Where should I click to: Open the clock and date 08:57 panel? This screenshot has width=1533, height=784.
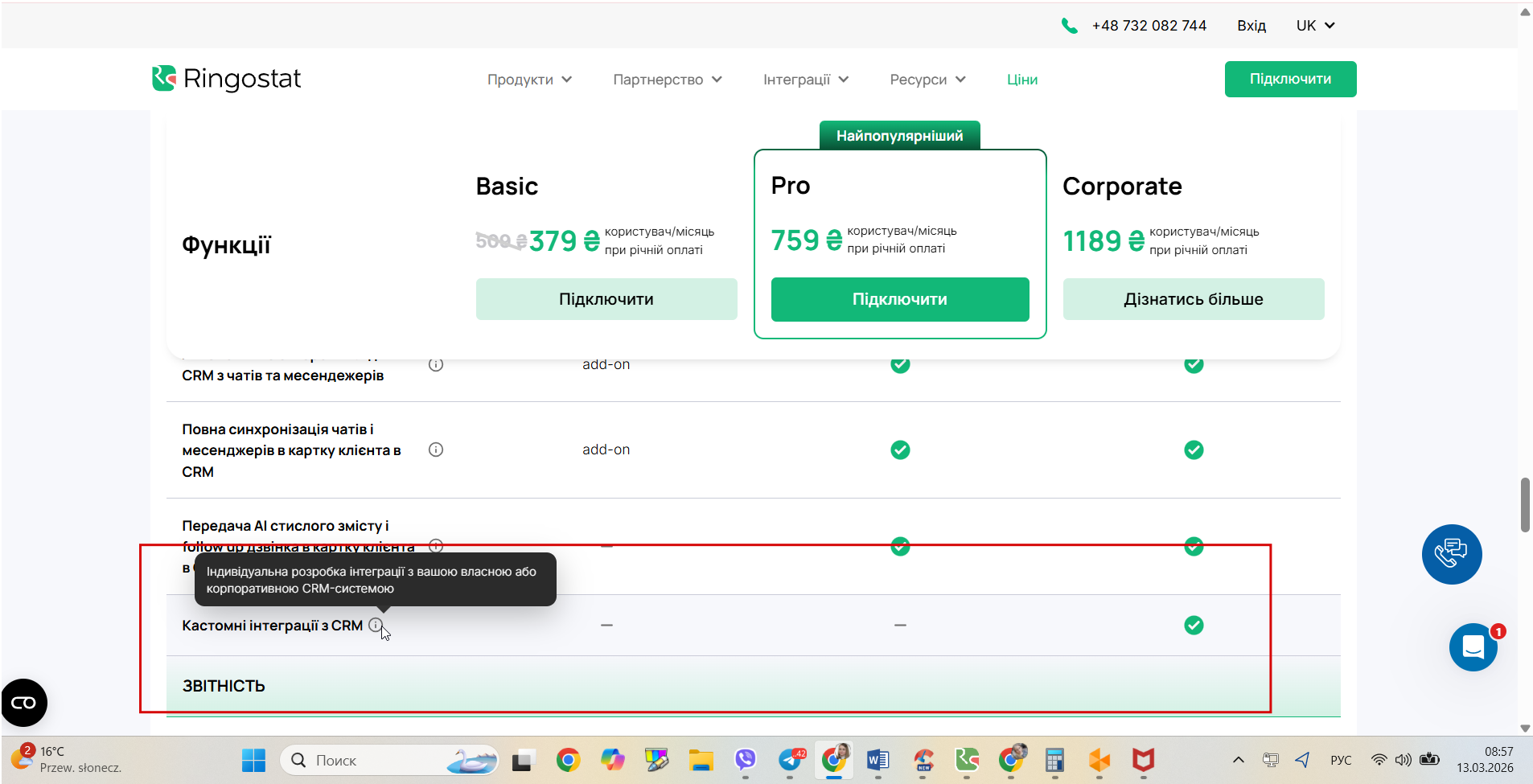(1485, 760)
